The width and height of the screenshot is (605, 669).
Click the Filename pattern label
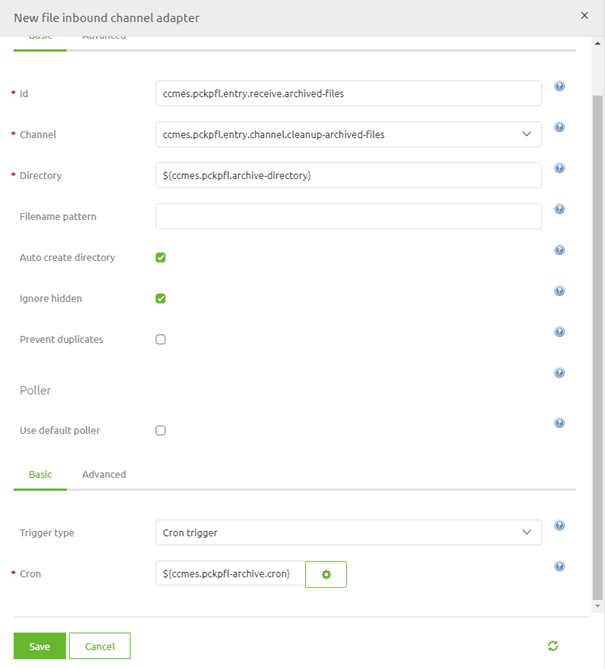pyautogui.click(x=58, y=217)
